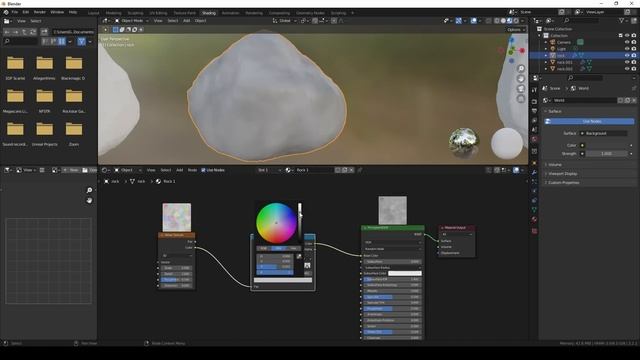The height and width of the screenshot is (360, 640).
Task: Disable Camera object in renders
Action: coord(634,42)
